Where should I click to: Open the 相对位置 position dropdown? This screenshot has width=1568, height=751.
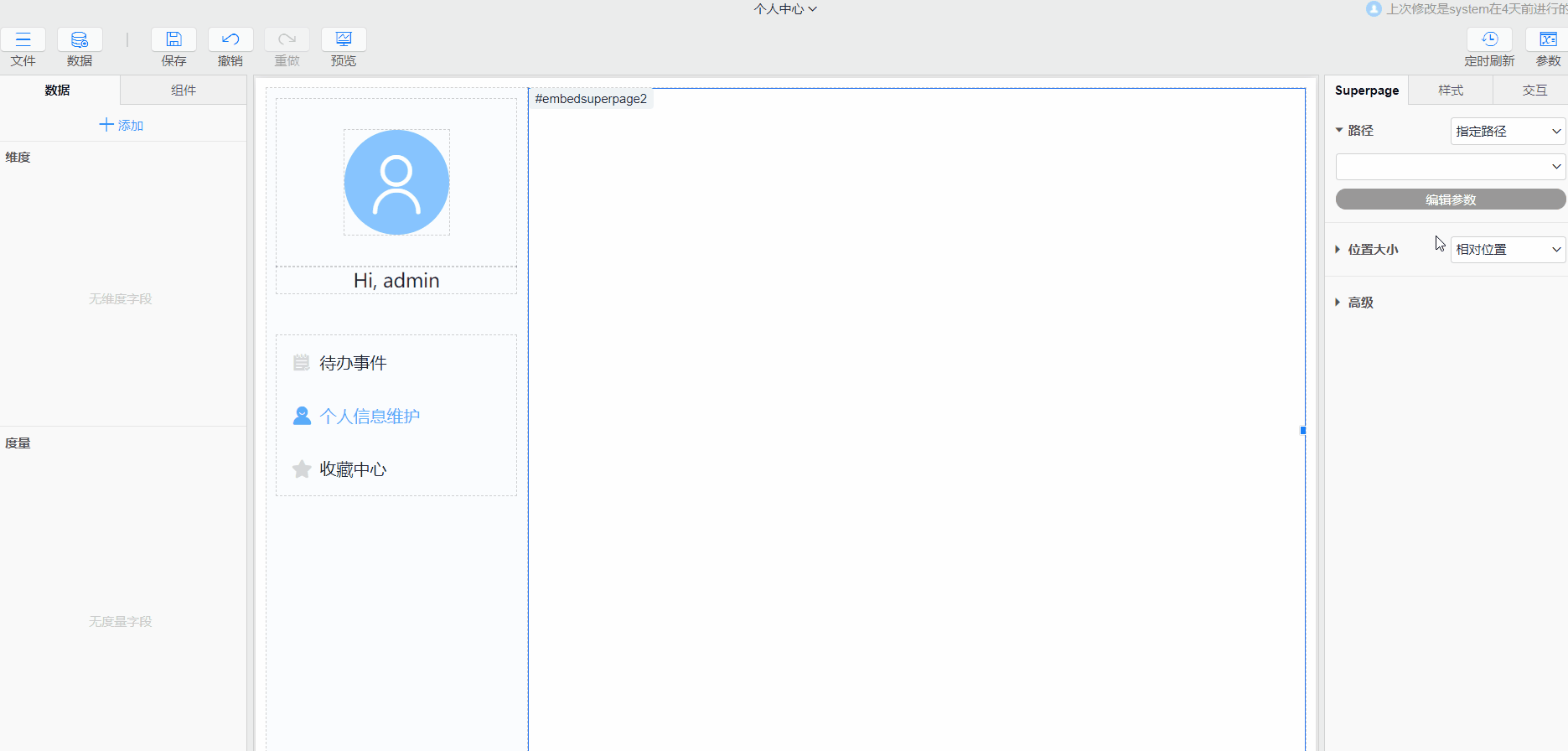[x=1508, y=250]
